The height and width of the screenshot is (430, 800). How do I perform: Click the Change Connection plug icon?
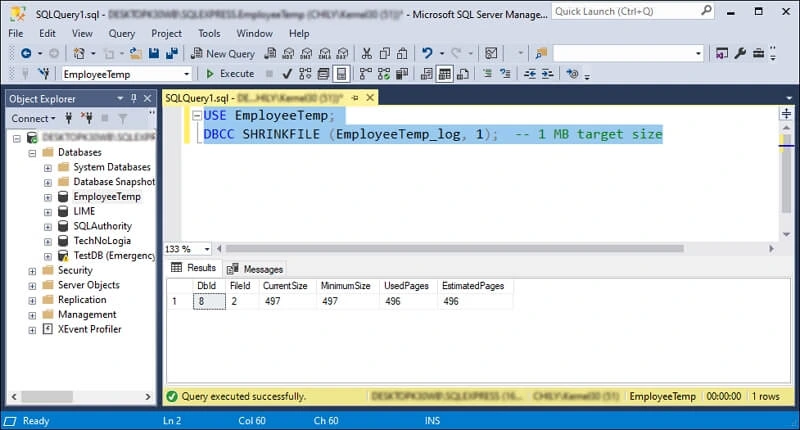[44, 74]
